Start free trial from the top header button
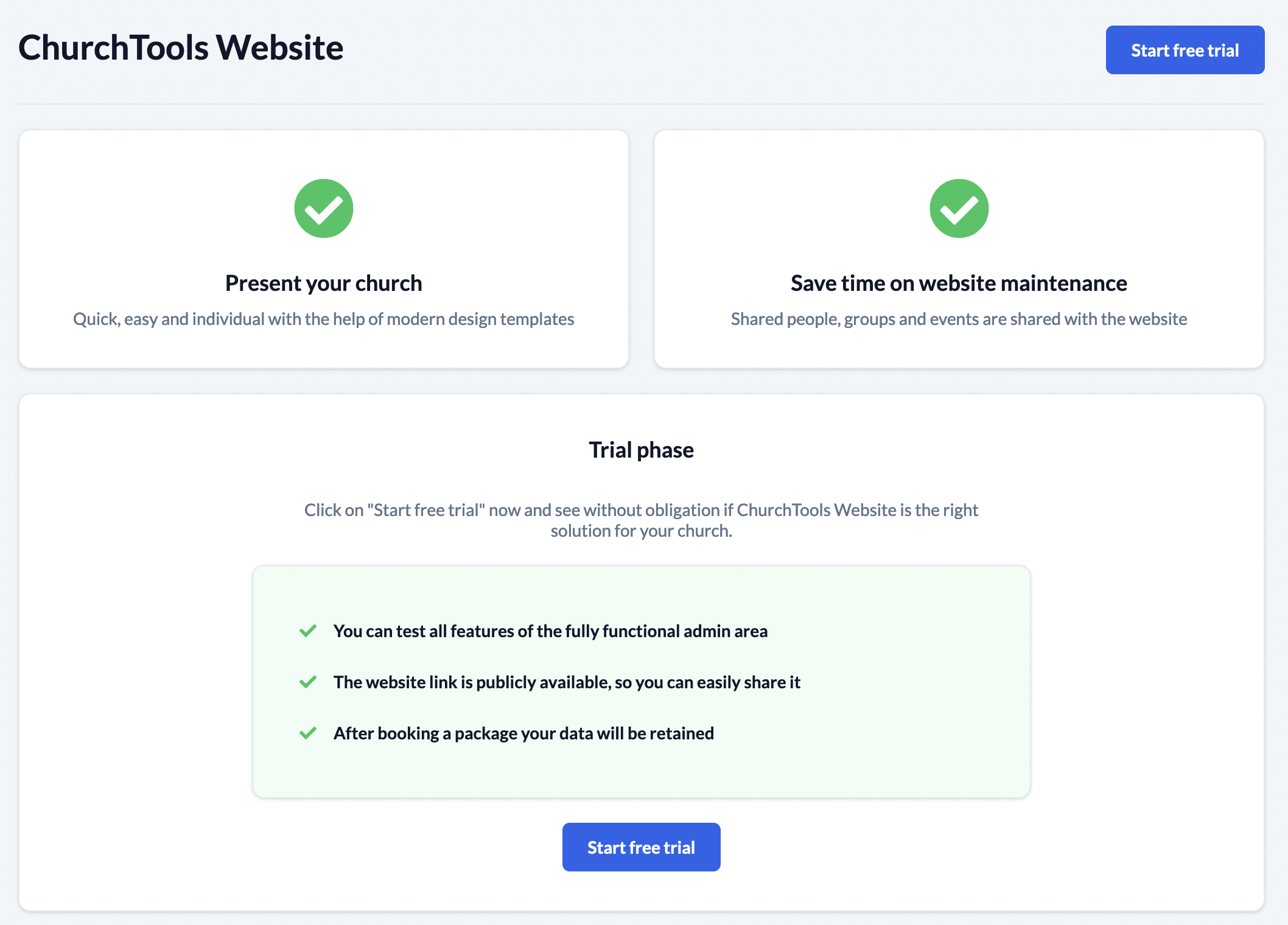Screen dimensions: 1288x925 tap(1185, 50)
